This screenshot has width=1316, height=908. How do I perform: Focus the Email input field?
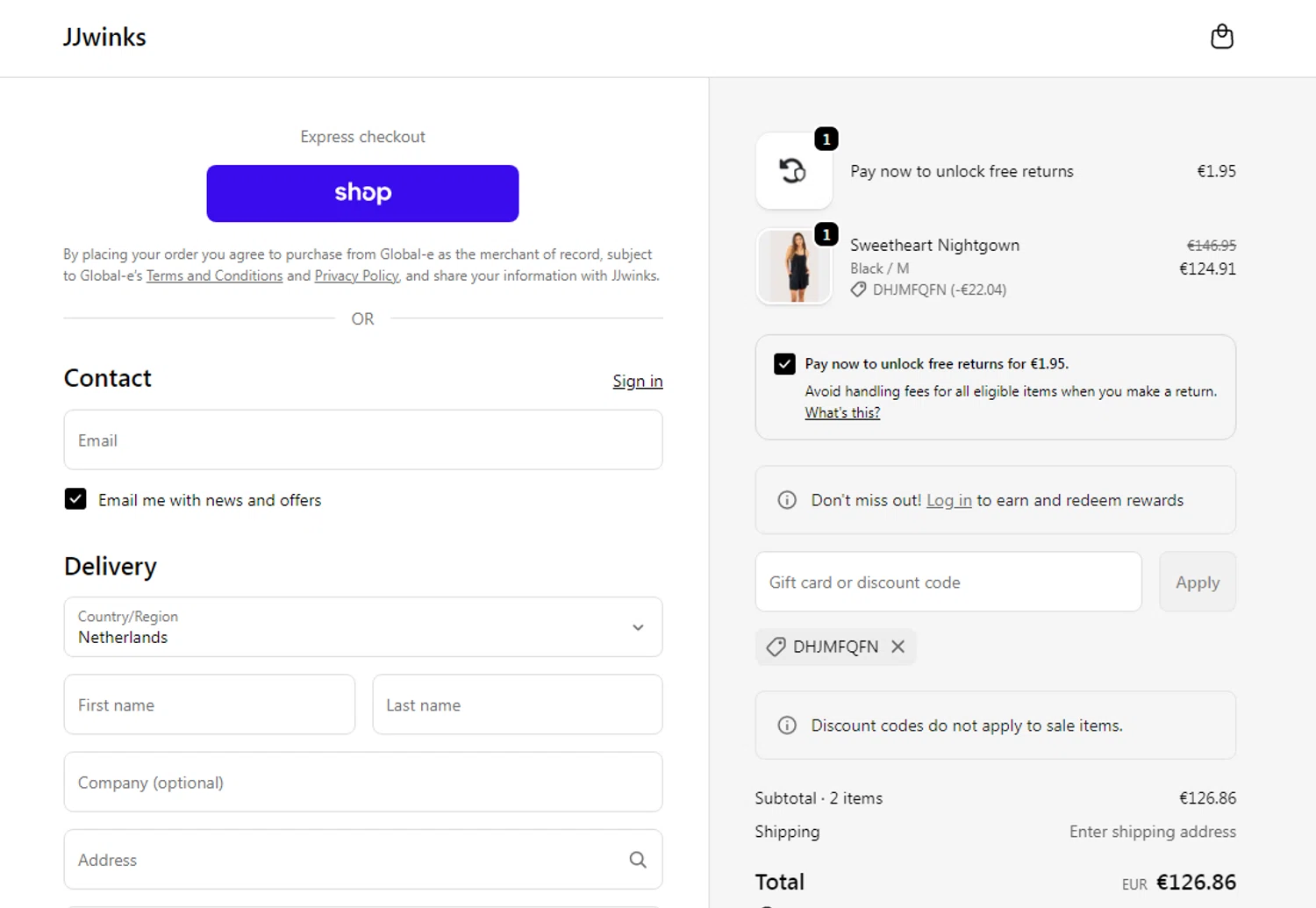coord(363,440)
